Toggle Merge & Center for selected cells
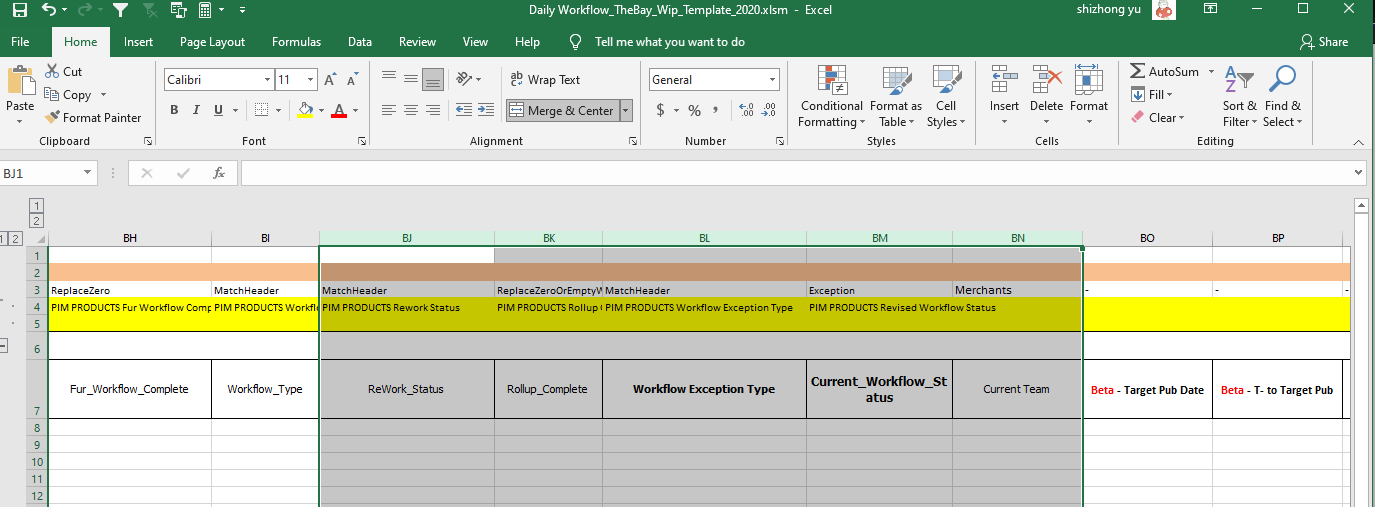This screenshot has width=1375, height=507. tap(562, 111)
